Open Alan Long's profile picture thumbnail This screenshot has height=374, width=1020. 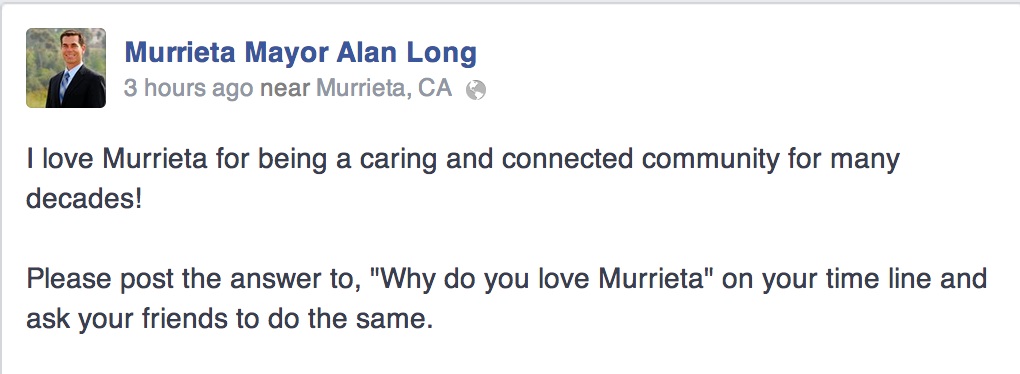click(66, 68)
